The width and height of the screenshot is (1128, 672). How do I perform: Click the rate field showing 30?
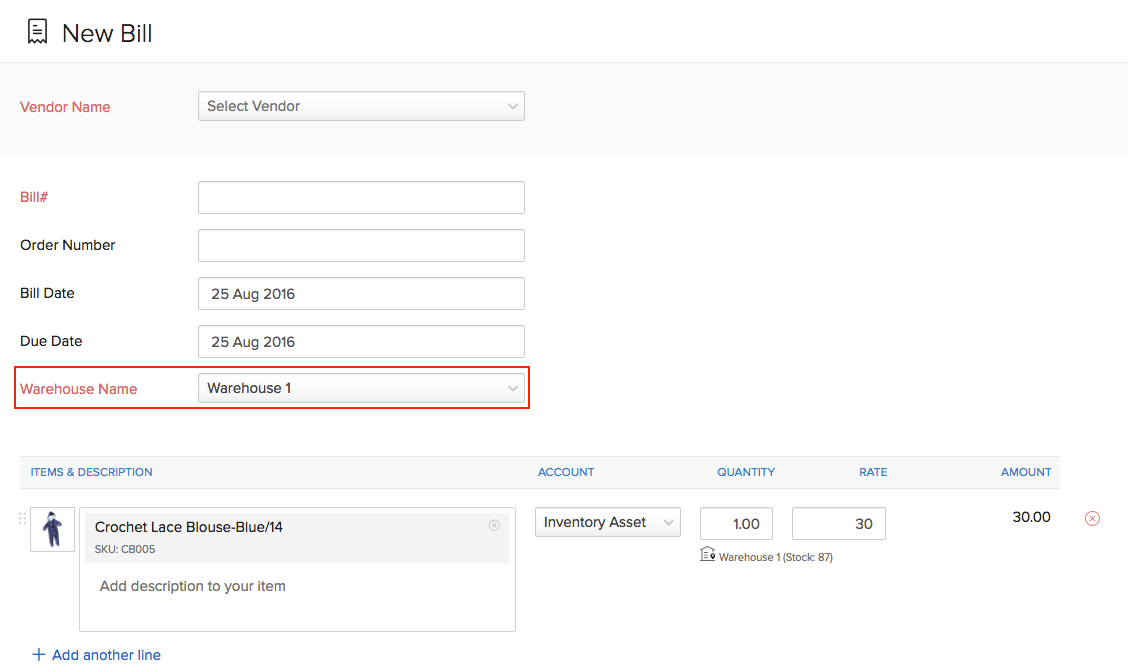tap(839, 524)
